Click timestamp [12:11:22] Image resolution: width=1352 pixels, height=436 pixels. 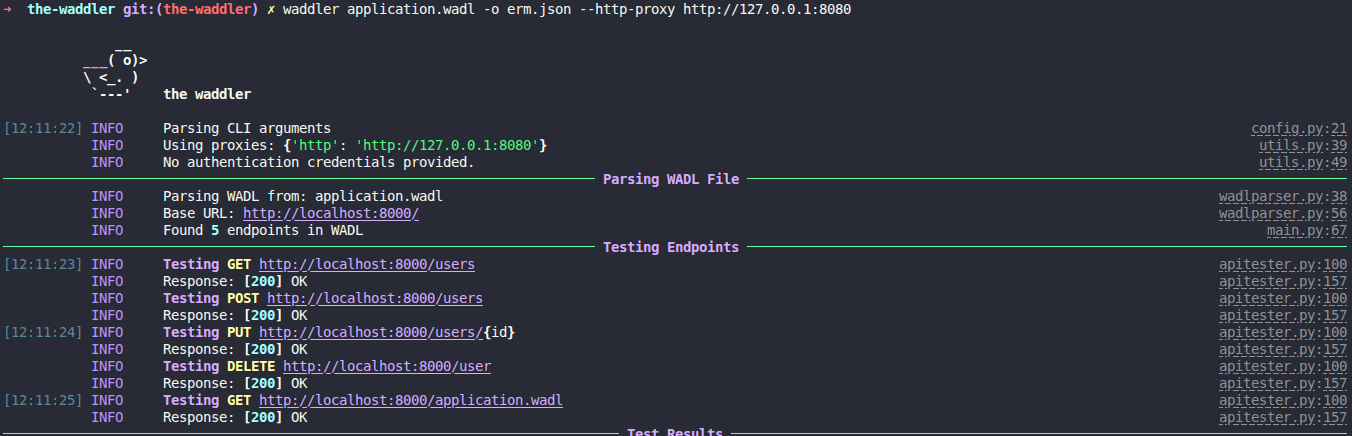pyautogui.click(x=43, y=129)
